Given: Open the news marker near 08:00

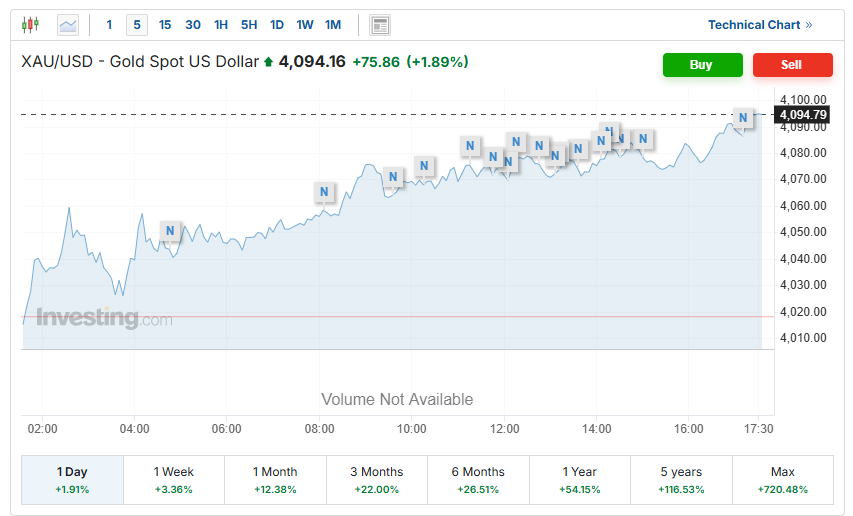Looking at the screenshot, I should click(x=324, y=191).
